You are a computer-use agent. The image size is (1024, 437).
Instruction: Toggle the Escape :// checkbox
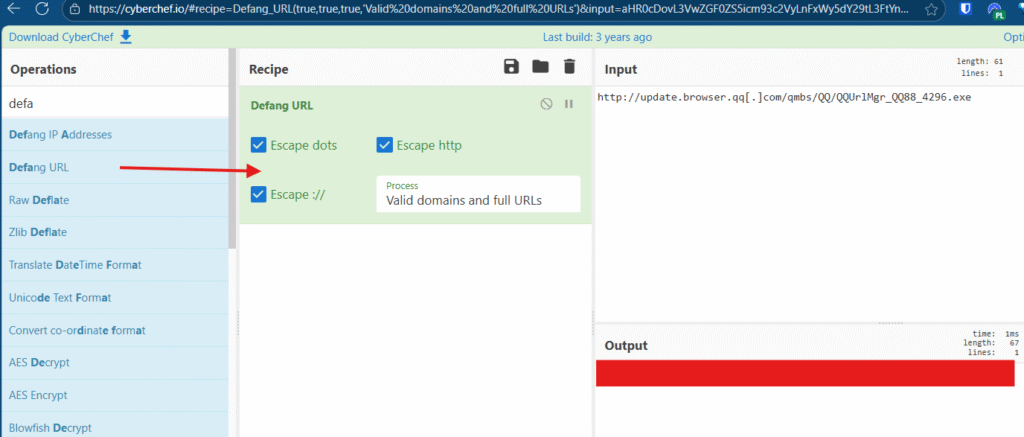[x=259, y=194]
